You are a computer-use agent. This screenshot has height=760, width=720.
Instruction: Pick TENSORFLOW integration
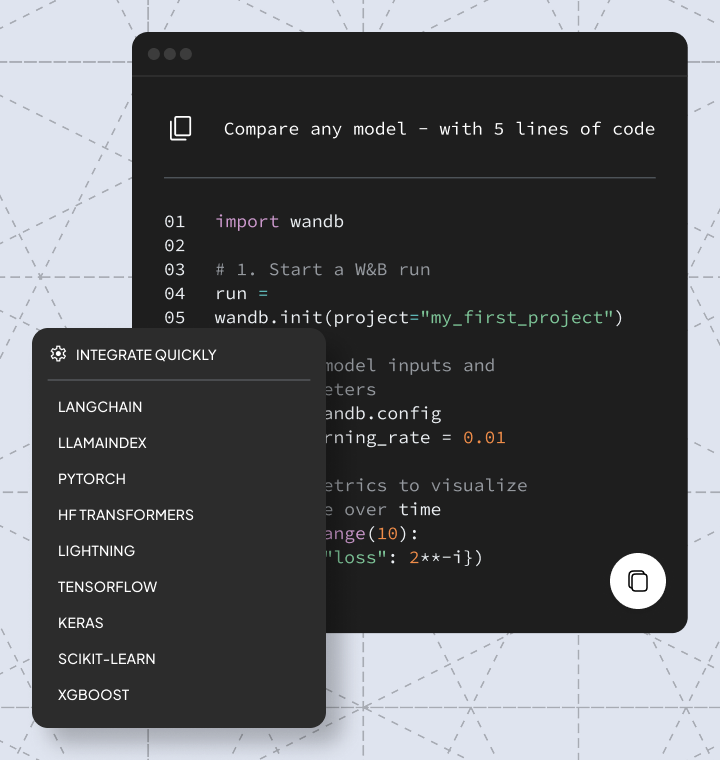pyautogui.click(x=107, y=587)
